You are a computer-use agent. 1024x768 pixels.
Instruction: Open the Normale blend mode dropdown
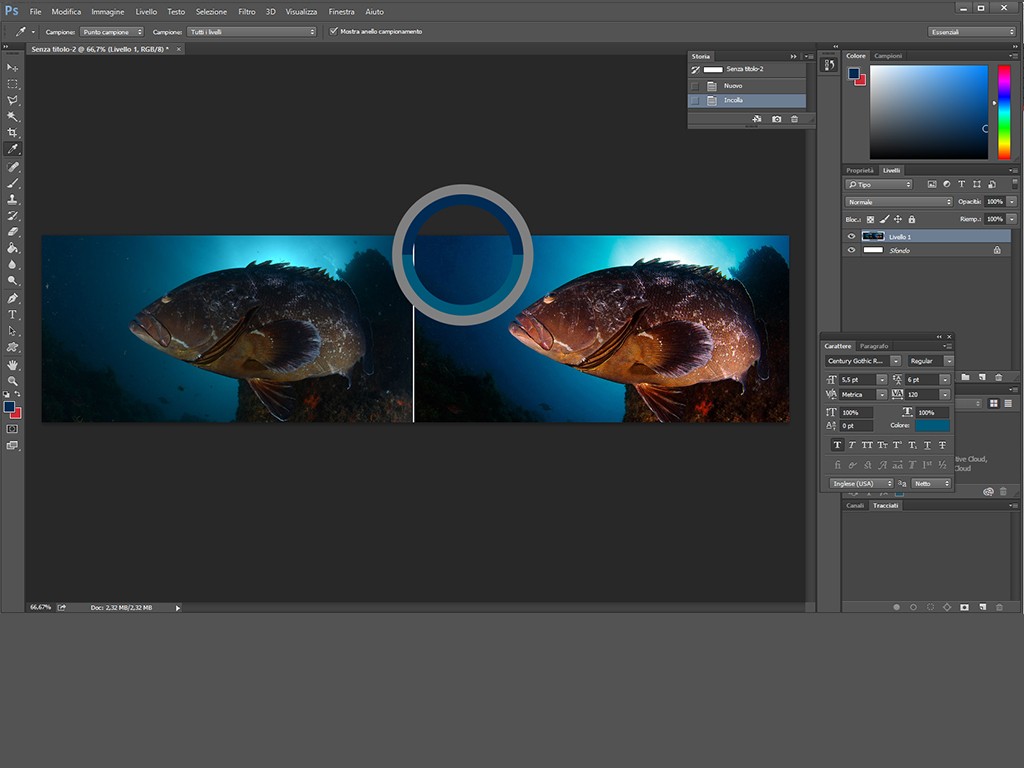coord(899,202)
